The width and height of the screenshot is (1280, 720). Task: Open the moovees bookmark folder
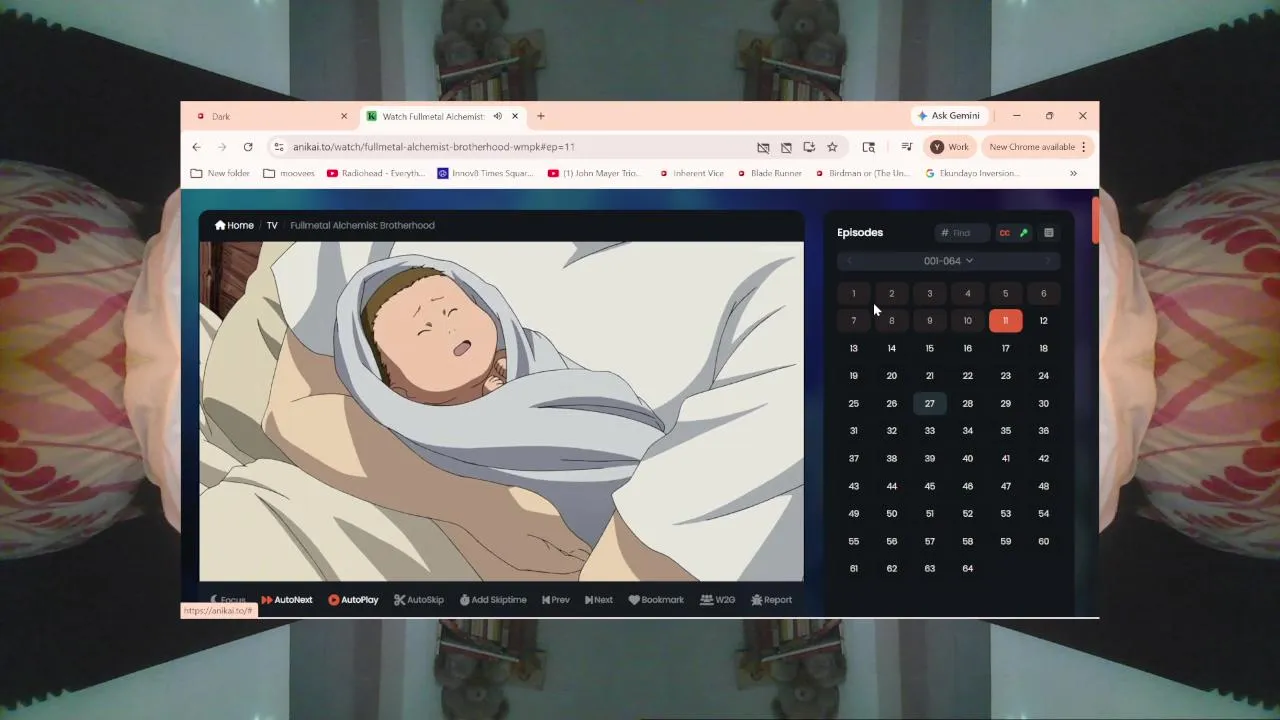(x=289, y=173)
